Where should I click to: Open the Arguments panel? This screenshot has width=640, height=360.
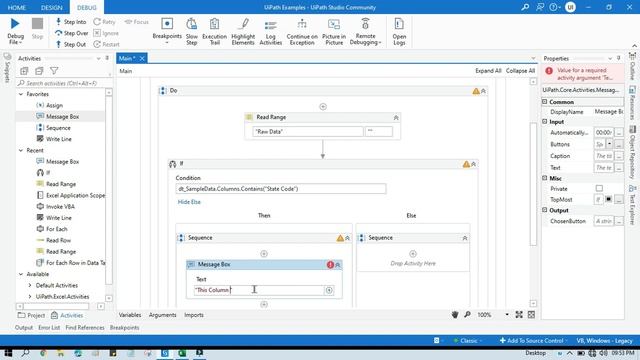coord(162,315)
